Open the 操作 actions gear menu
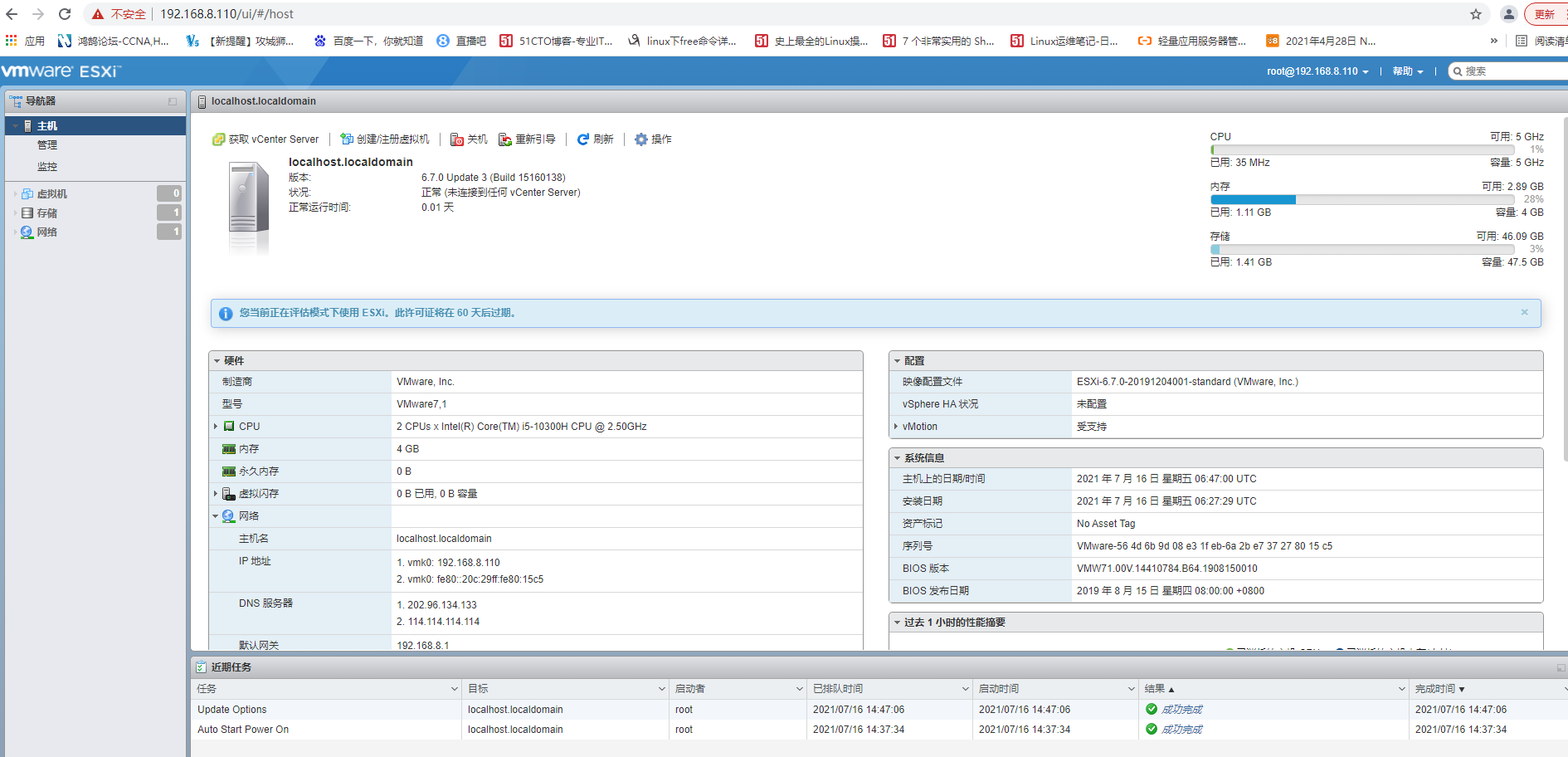1568x757 pixels. pyautogui.click(x=653, y=139)
